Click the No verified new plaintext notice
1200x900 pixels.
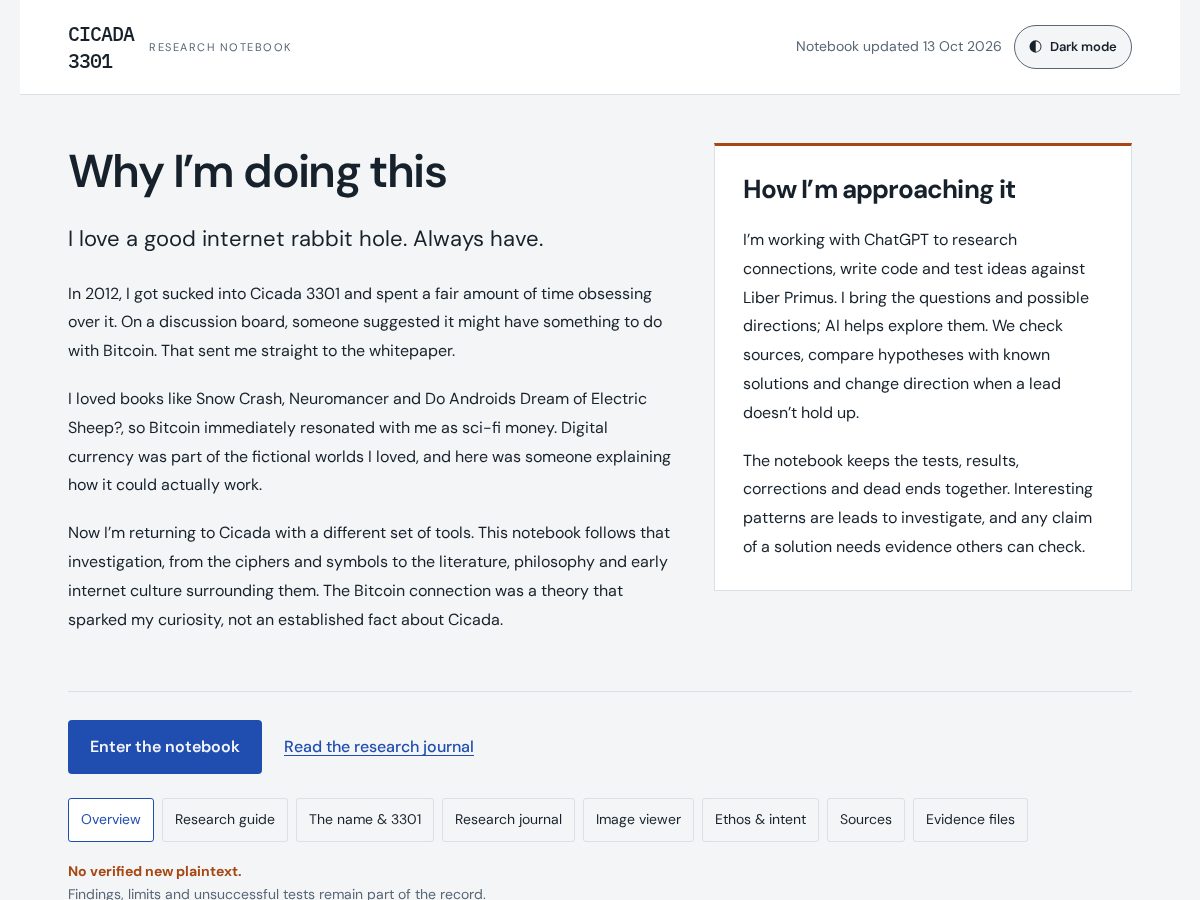click(x=155, y=871)
